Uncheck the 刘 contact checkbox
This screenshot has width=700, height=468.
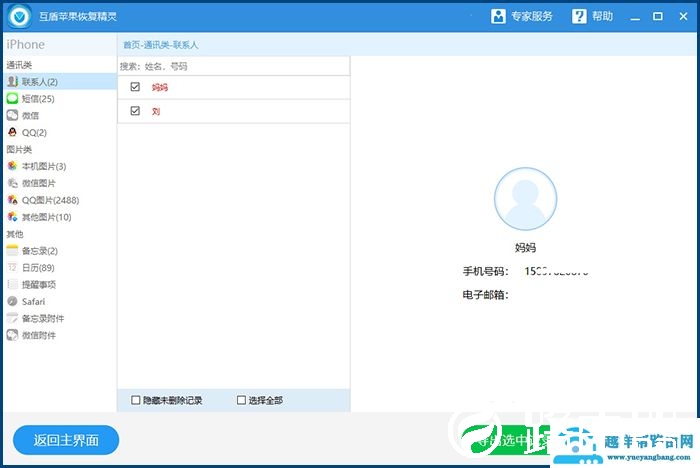coord(135,111)
